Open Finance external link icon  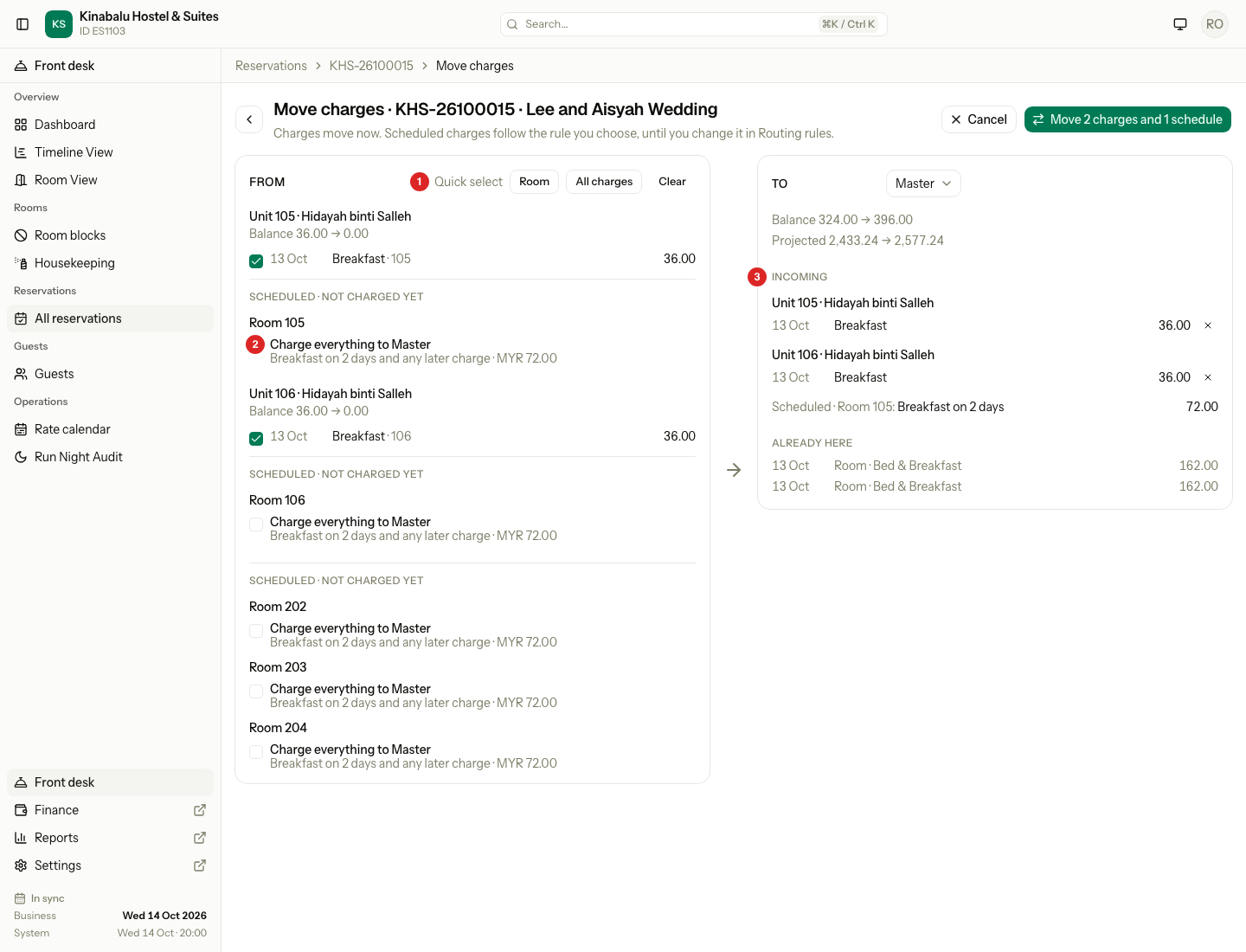tap(200, 810)
